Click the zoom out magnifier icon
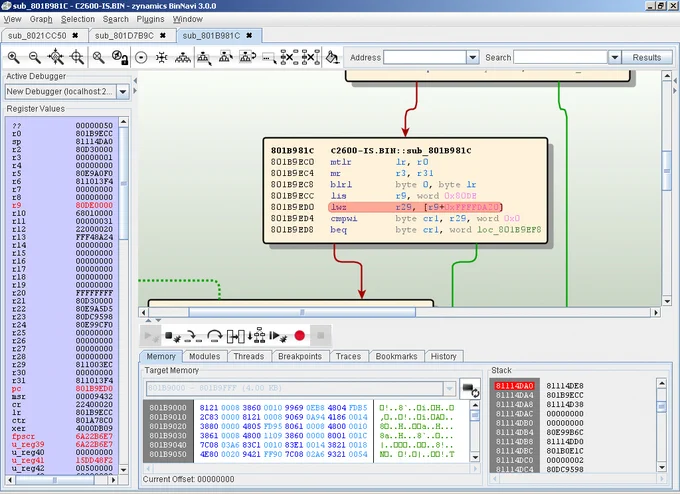 (x=34, y=57)
